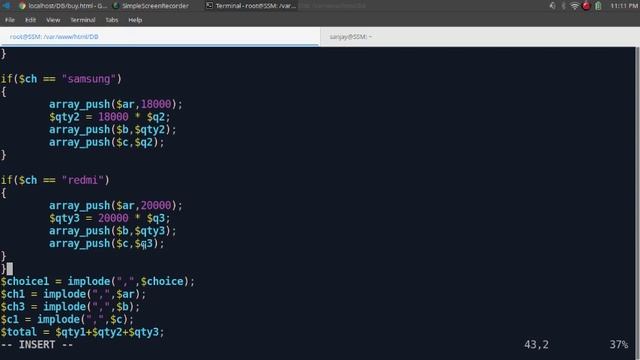Open the 11:11 PM clock
The image size is (640, 360).
[x=624, y=6]
